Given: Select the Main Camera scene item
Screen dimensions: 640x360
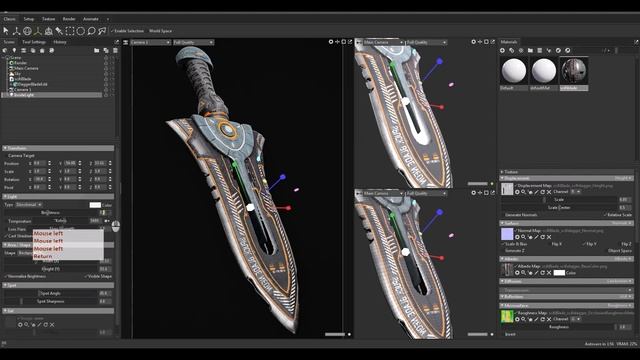Looking at the screenshot, I should point(26,68).
